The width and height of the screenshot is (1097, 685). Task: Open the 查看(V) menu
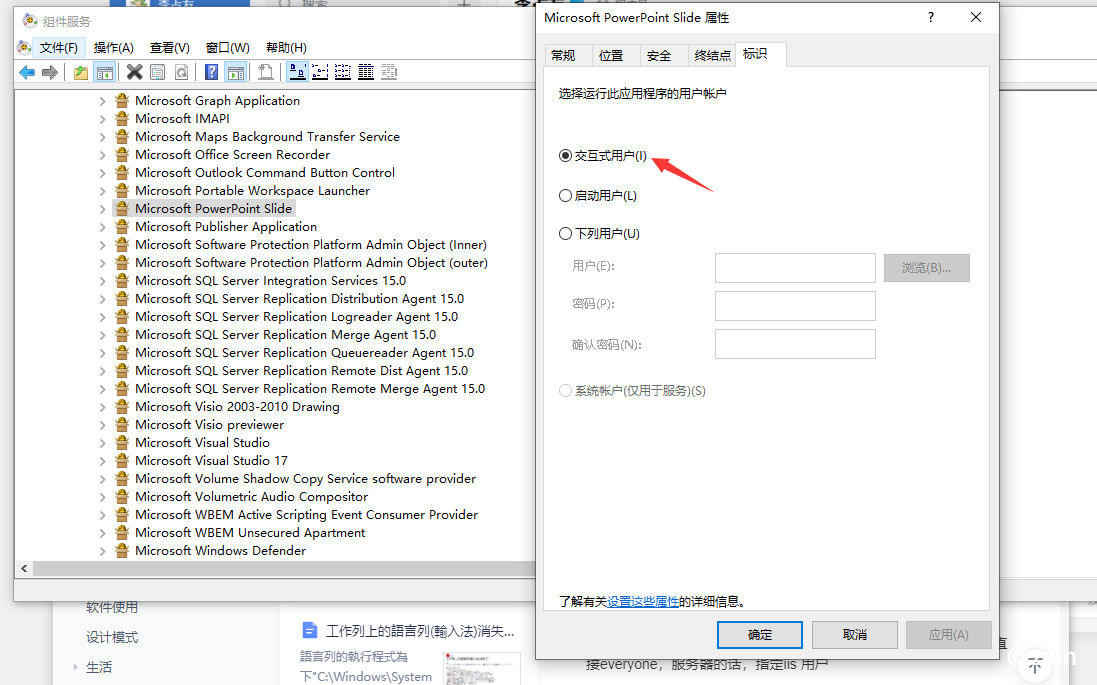(x=169, y=48)
